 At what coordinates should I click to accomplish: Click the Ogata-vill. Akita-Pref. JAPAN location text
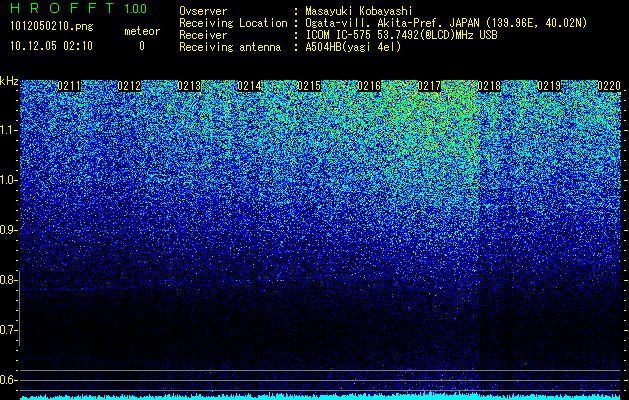pyautogui.click(x=446, y=23)
